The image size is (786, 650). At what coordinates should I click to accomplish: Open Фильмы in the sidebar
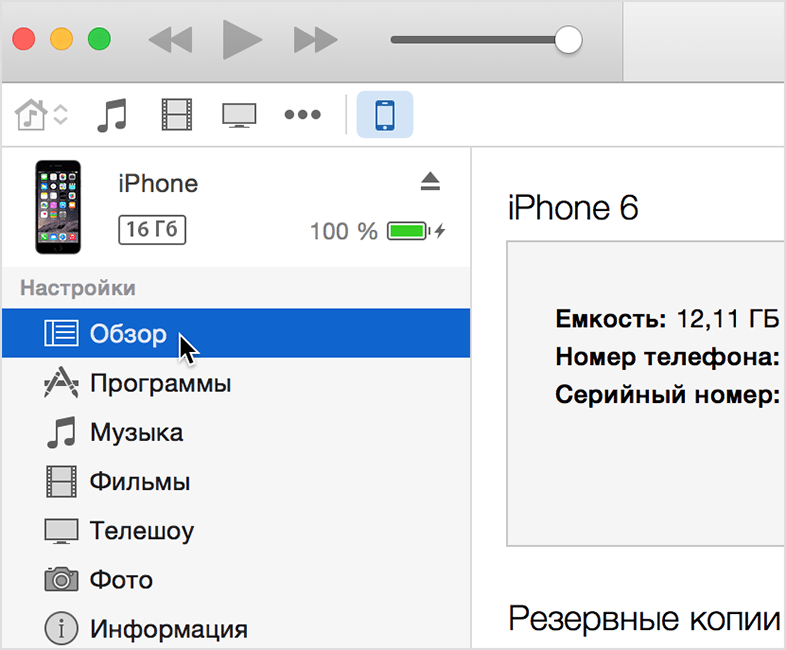pyautogui.click(x=236, y=481)
